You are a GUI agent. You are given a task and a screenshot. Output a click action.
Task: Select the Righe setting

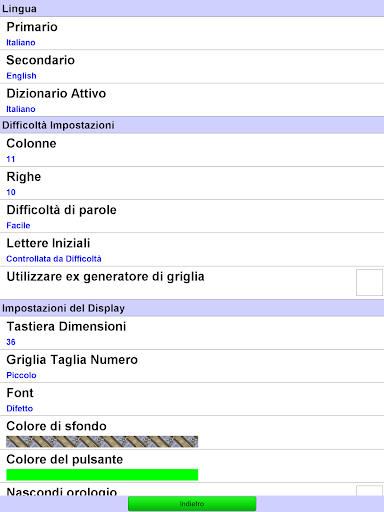tap(192, 183)
